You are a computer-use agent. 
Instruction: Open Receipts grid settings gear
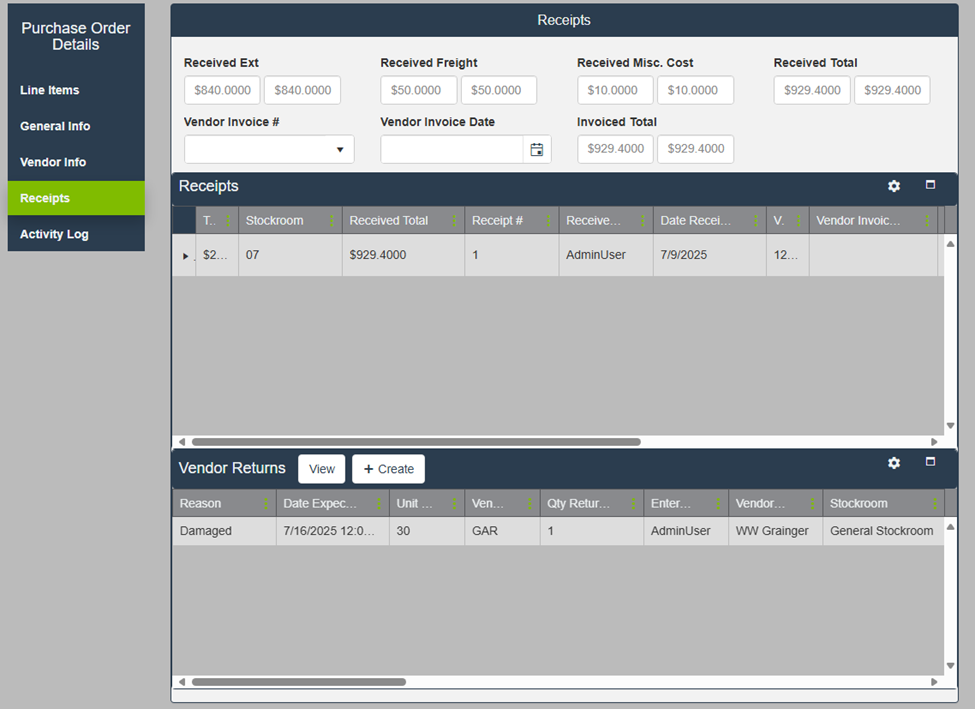(894, 186)
